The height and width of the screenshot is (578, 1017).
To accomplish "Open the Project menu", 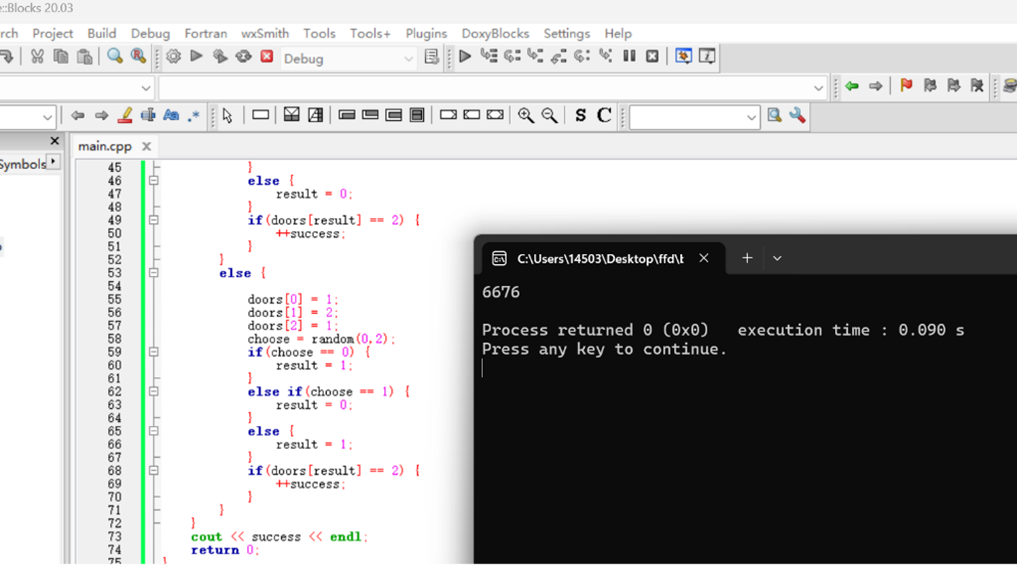I will (53, 34).
